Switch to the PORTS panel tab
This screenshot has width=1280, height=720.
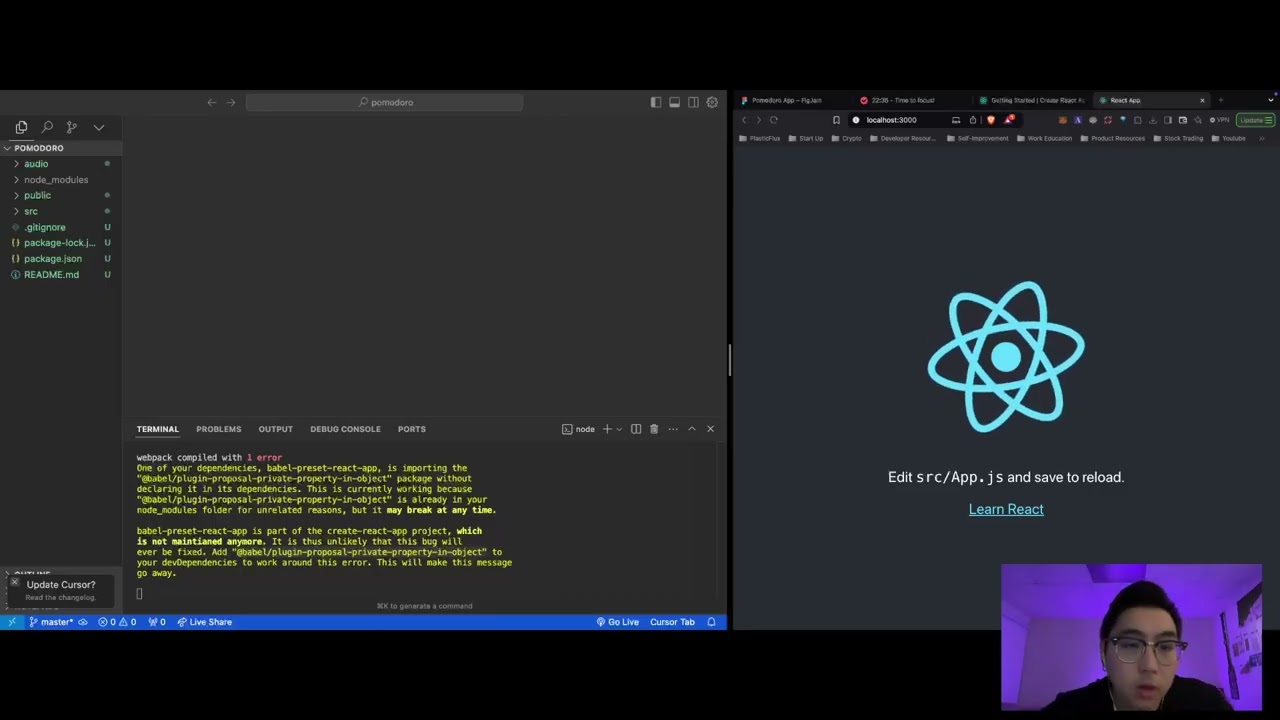(x=411, y=429)
